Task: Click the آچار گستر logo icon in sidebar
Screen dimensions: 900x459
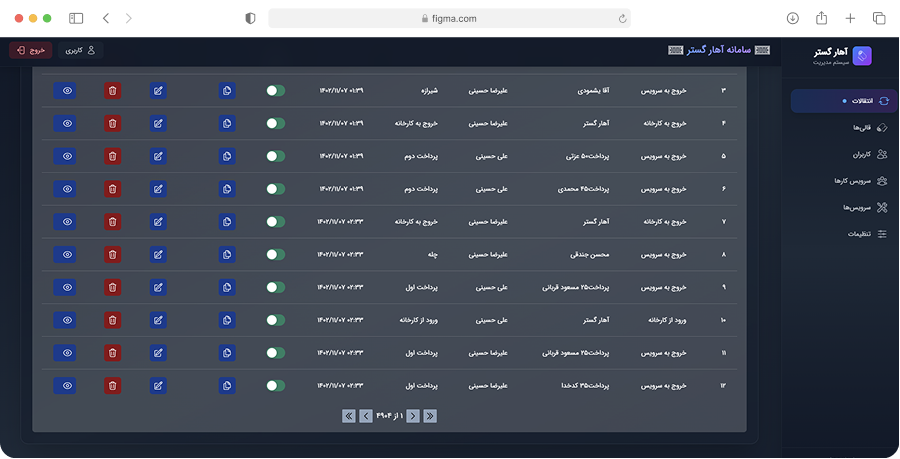Action: [862, 56]
